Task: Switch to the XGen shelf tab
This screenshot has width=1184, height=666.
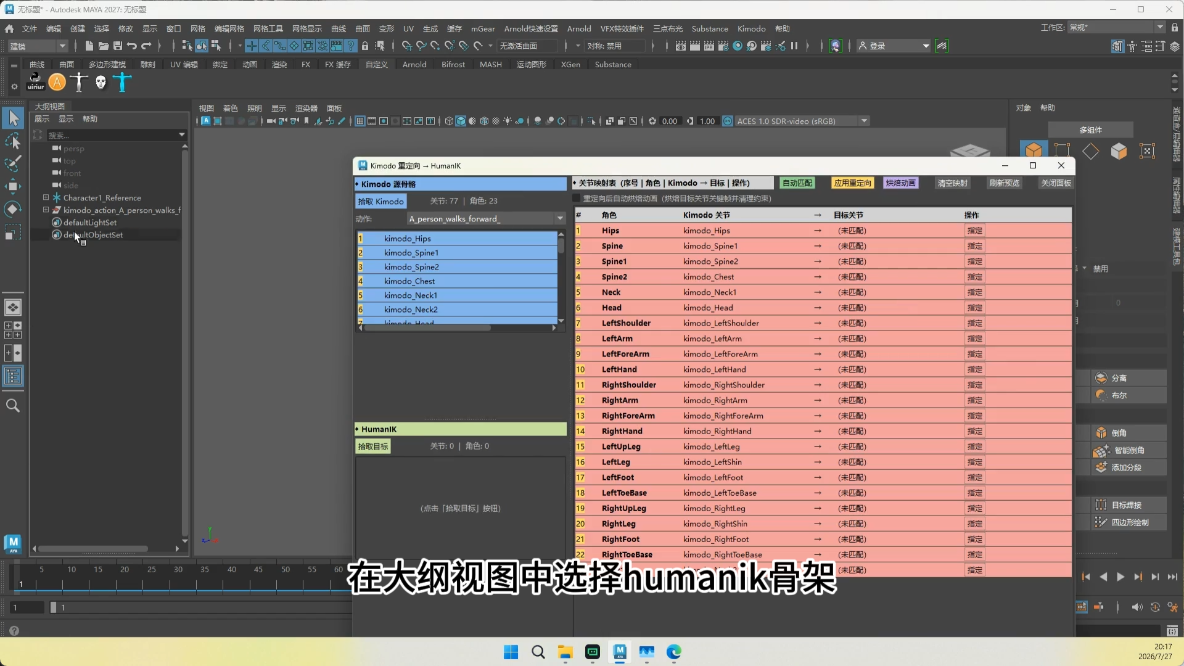Action: pos(570,65)
